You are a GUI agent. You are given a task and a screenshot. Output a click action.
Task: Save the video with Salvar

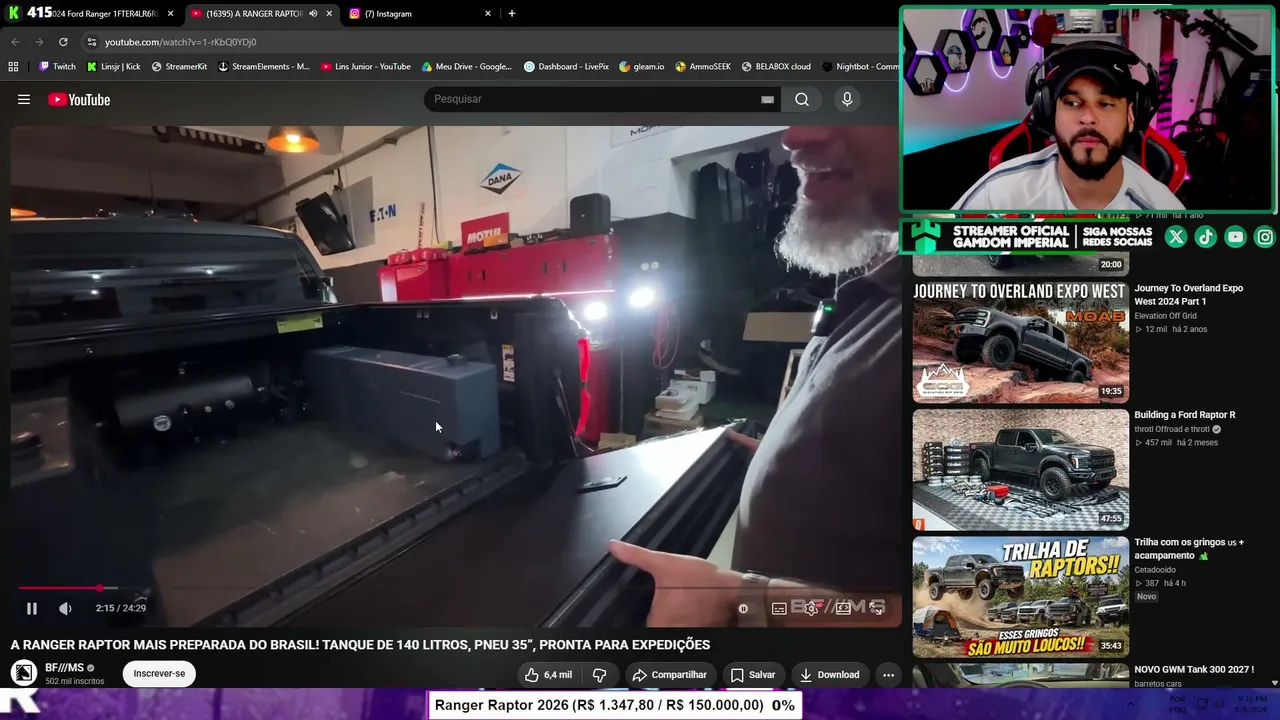753,675
